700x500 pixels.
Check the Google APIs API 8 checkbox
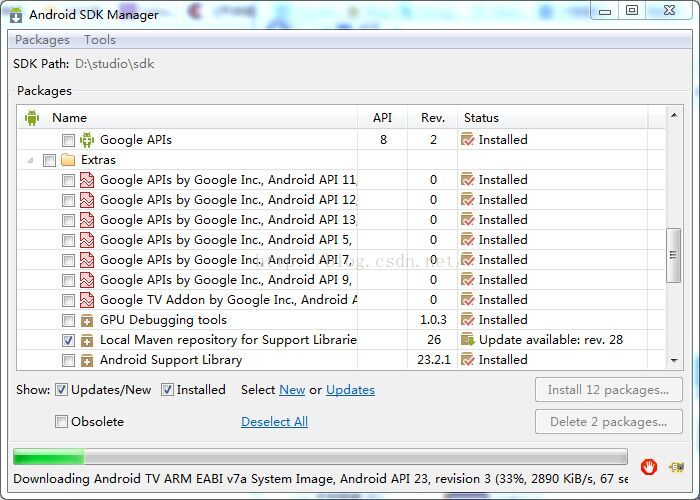pos(68,140)
